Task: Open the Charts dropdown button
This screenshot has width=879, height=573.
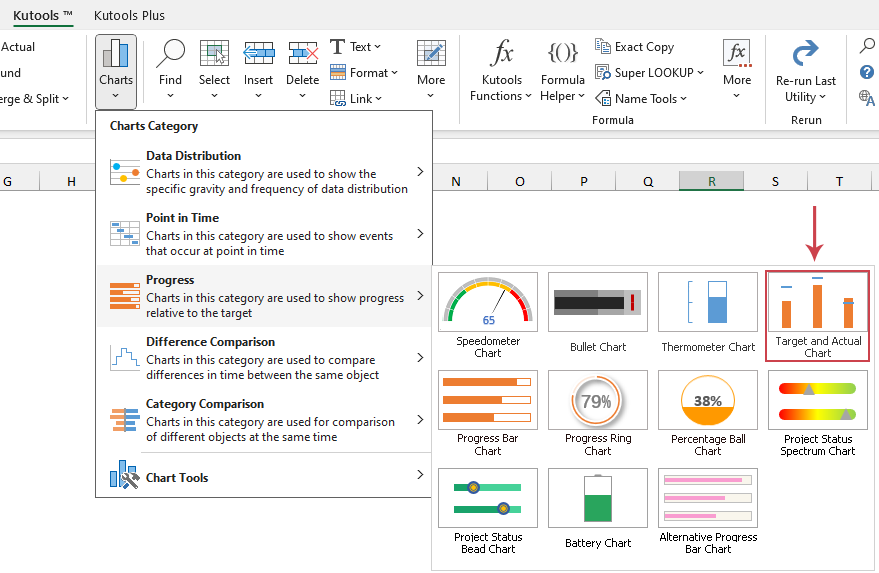Action: pos(116,72)
